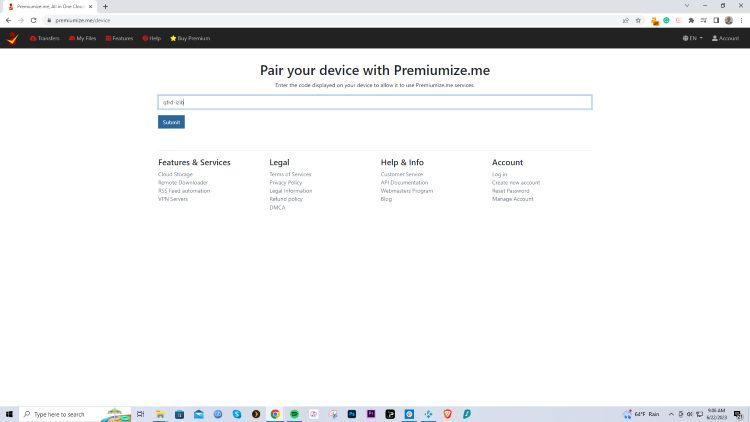This screenshot has height=422, width=750.
Task: Click the taskbar search box
Action: point(76,414)
